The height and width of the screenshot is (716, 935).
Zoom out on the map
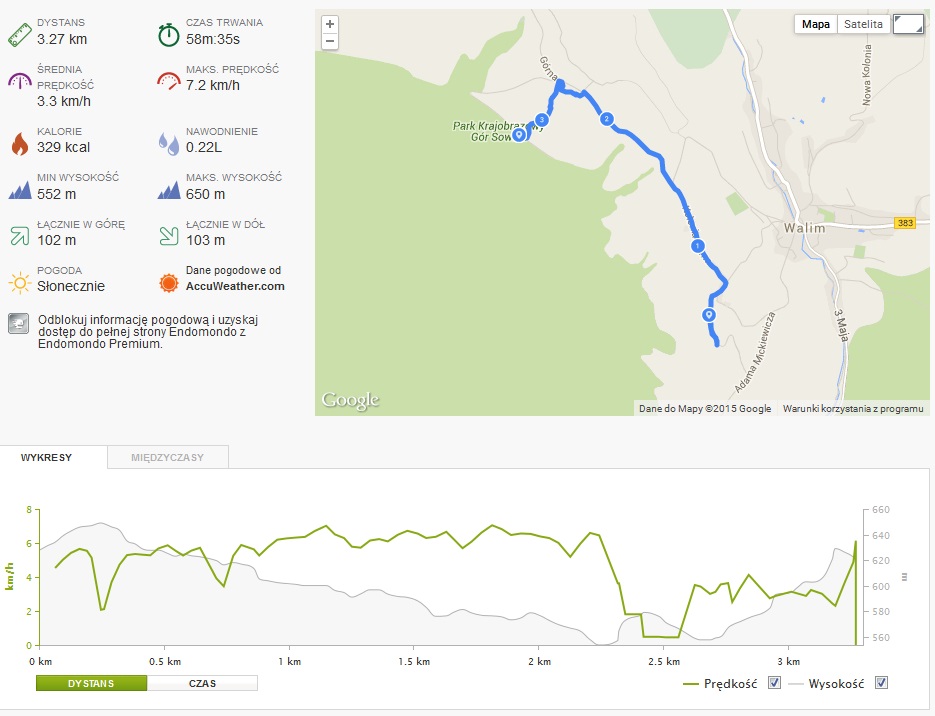point(330,42)
